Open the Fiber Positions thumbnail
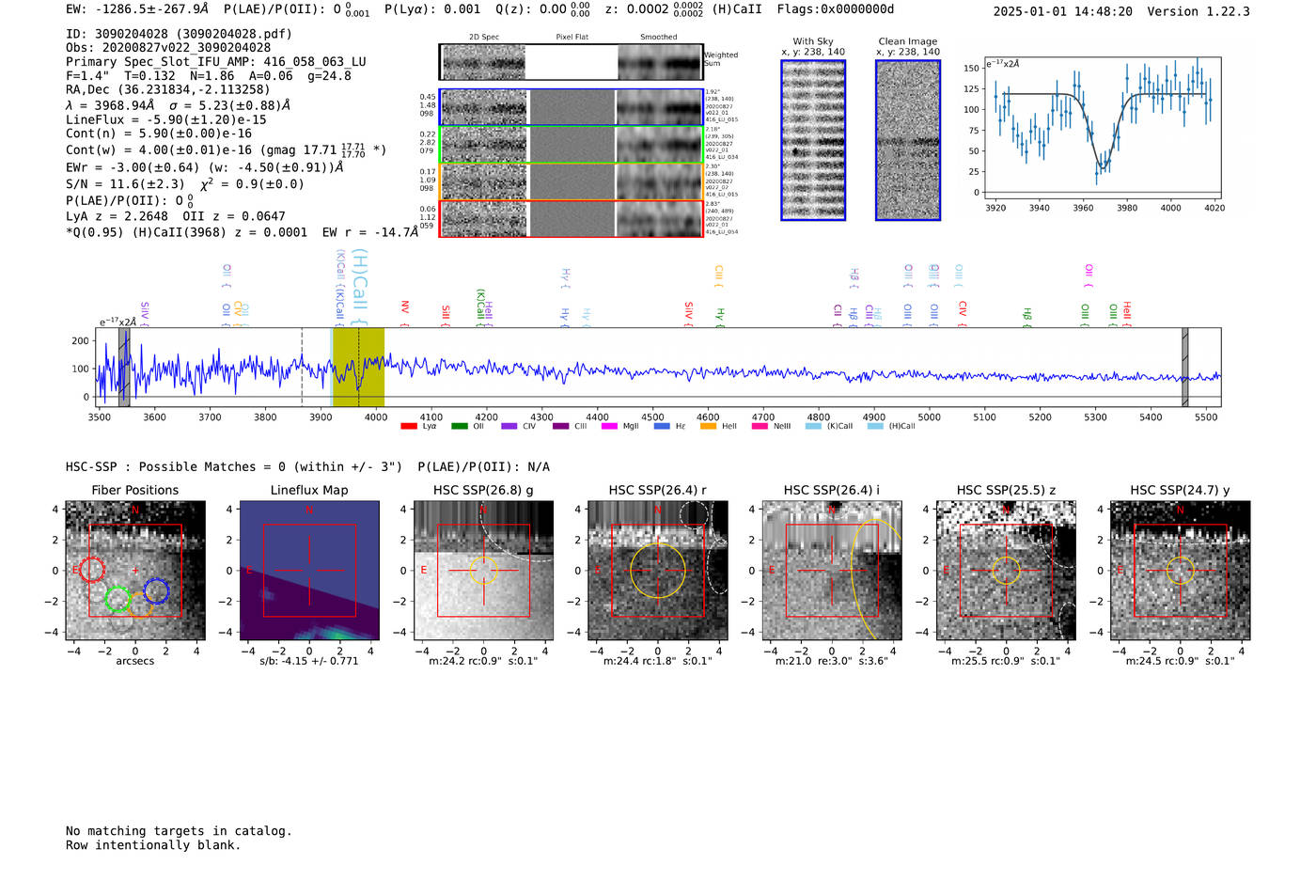This screenshot has height=896, width=1316. [135, 571]
